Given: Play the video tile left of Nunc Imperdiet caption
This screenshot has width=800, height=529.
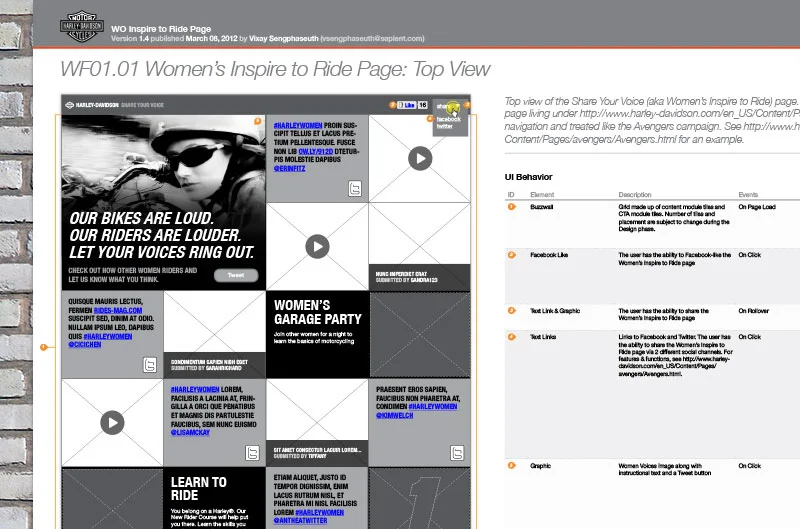Looking at the screenshot, I should coord(317,246).
